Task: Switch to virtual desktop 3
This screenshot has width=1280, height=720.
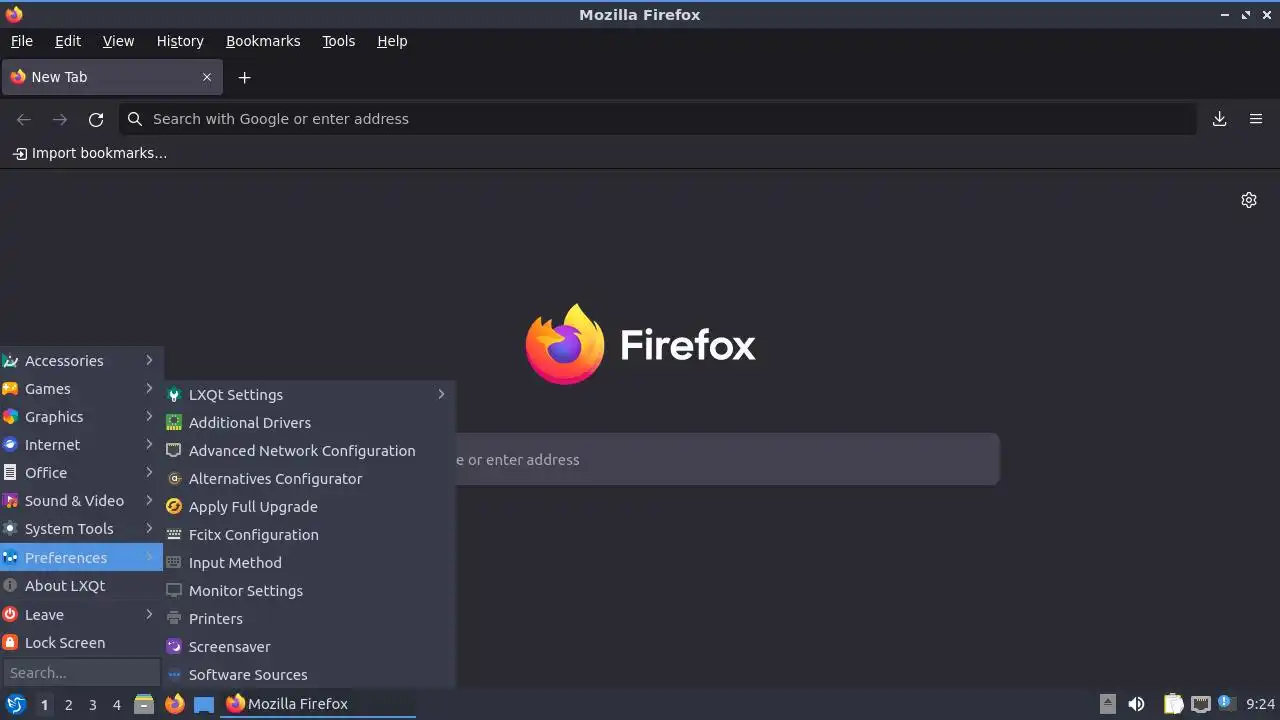Action: coord(92,705)
